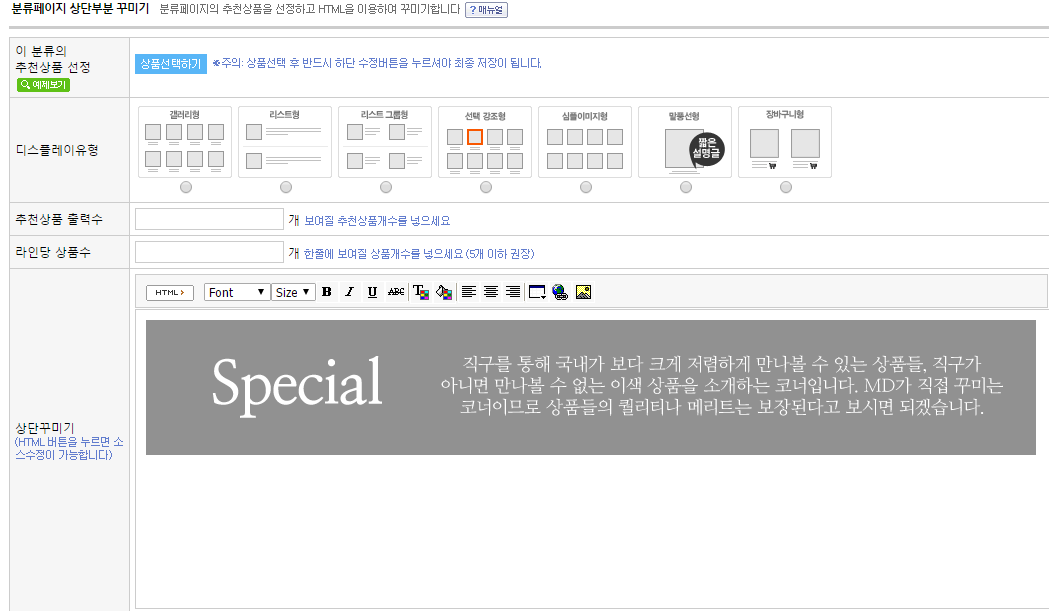Select the 갤러리형 display type radio
The image size is (1049, 611).
186,187
